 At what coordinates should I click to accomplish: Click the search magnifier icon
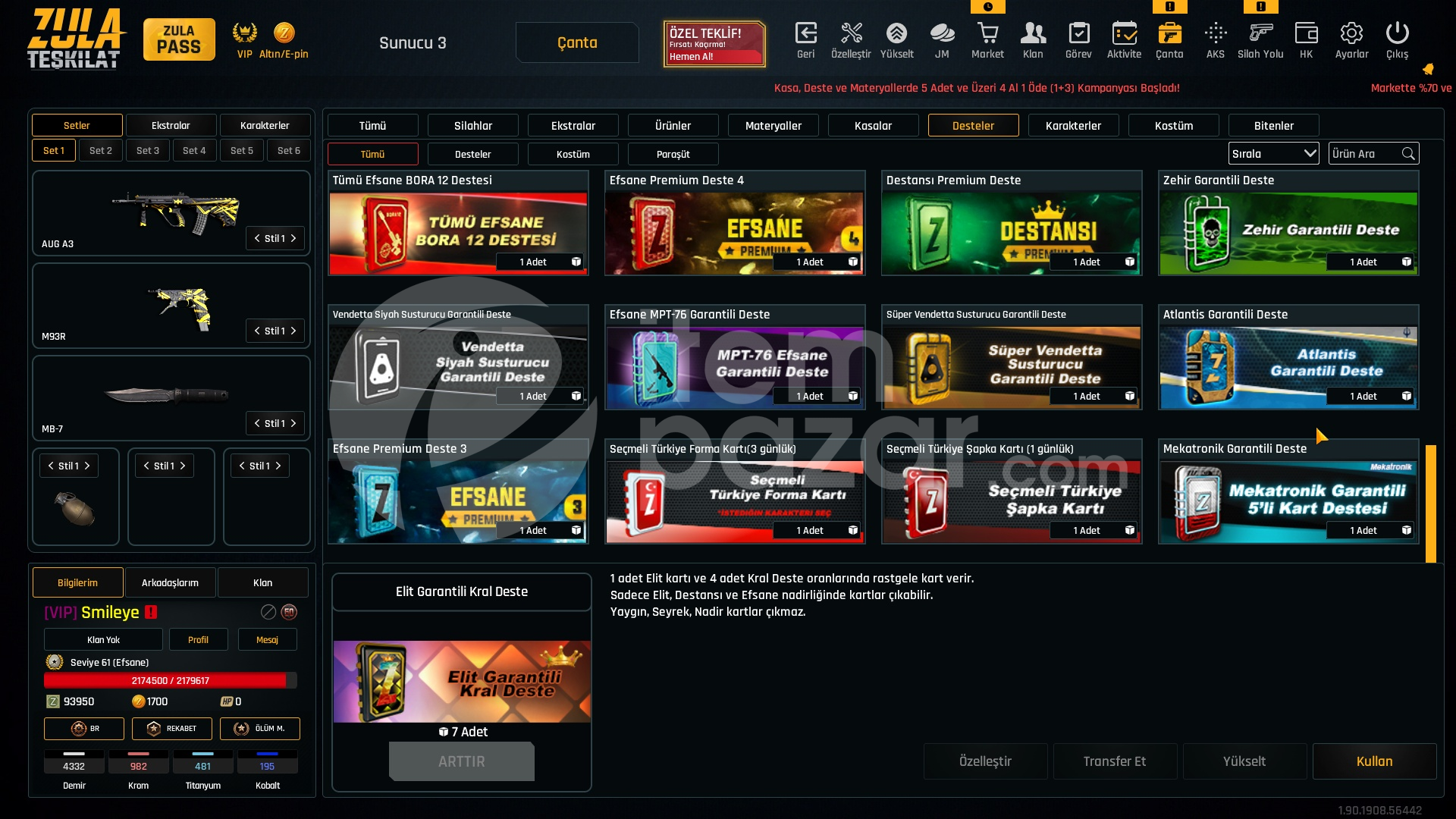[1408, 154]
